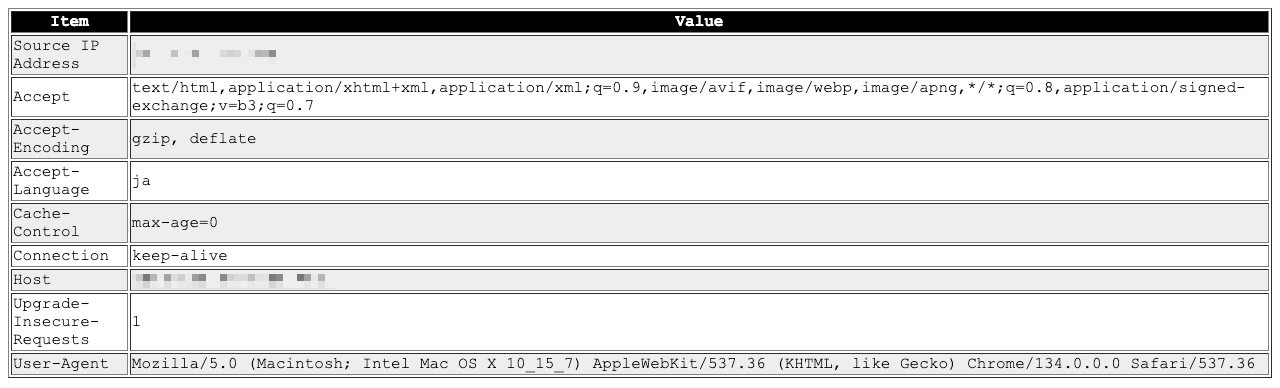Viewport: 1280px width, 388px height.
Task: Select the Accept-Language label cell
Action: [x=69, y=181]
